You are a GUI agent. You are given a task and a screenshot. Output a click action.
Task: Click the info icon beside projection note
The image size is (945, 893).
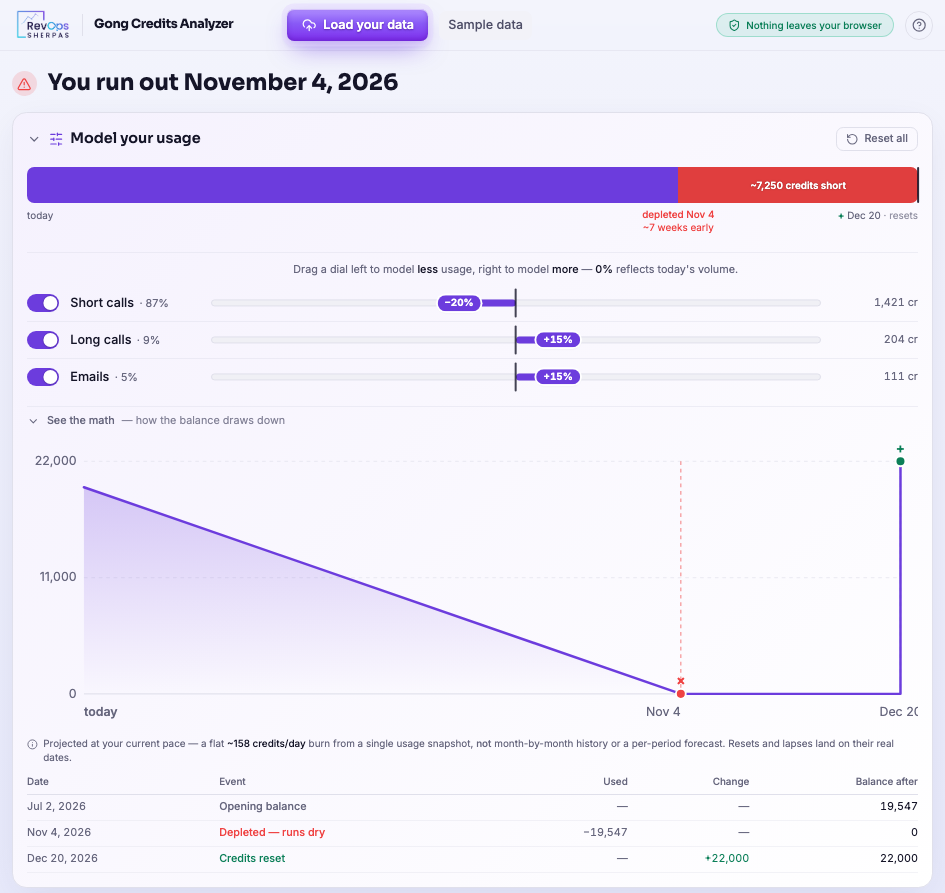pyautogui.click(x=33, y=744)
